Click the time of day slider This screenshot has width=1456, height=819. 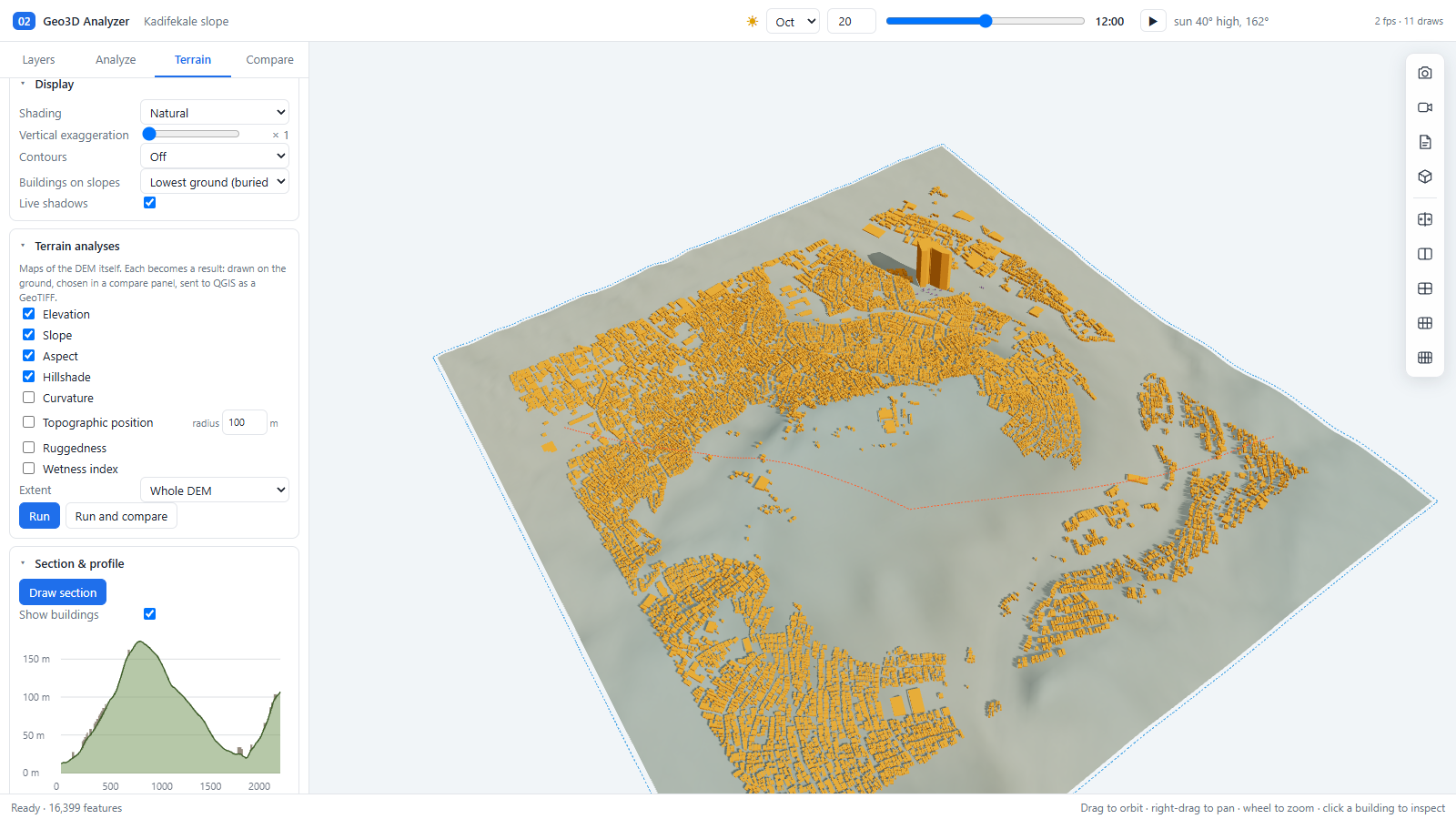click(x=986, y=21)
